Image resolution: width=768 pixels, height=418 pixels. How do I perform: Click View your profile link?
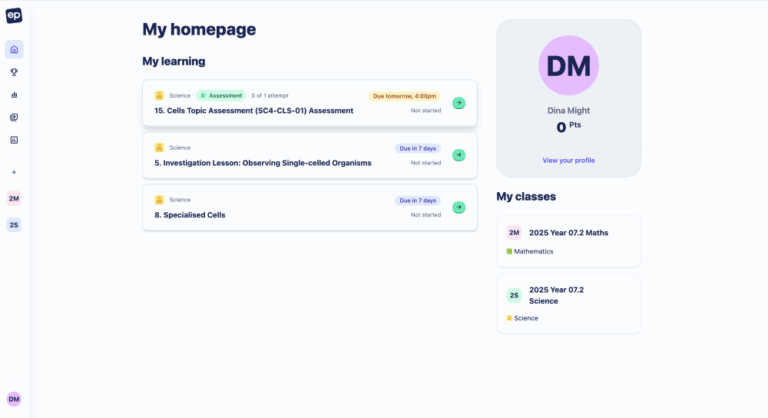[x=568, y=160]
